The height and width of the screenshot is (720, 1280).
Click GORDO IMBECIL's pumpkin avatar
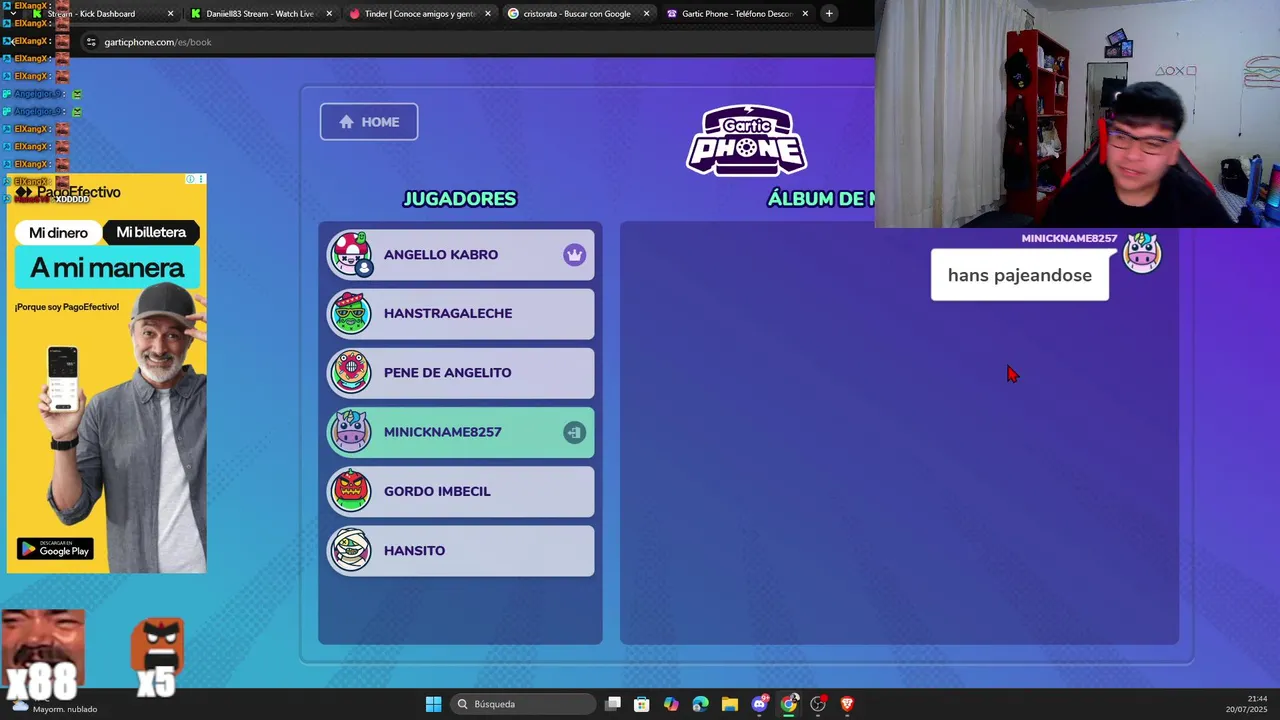(351, 491)
